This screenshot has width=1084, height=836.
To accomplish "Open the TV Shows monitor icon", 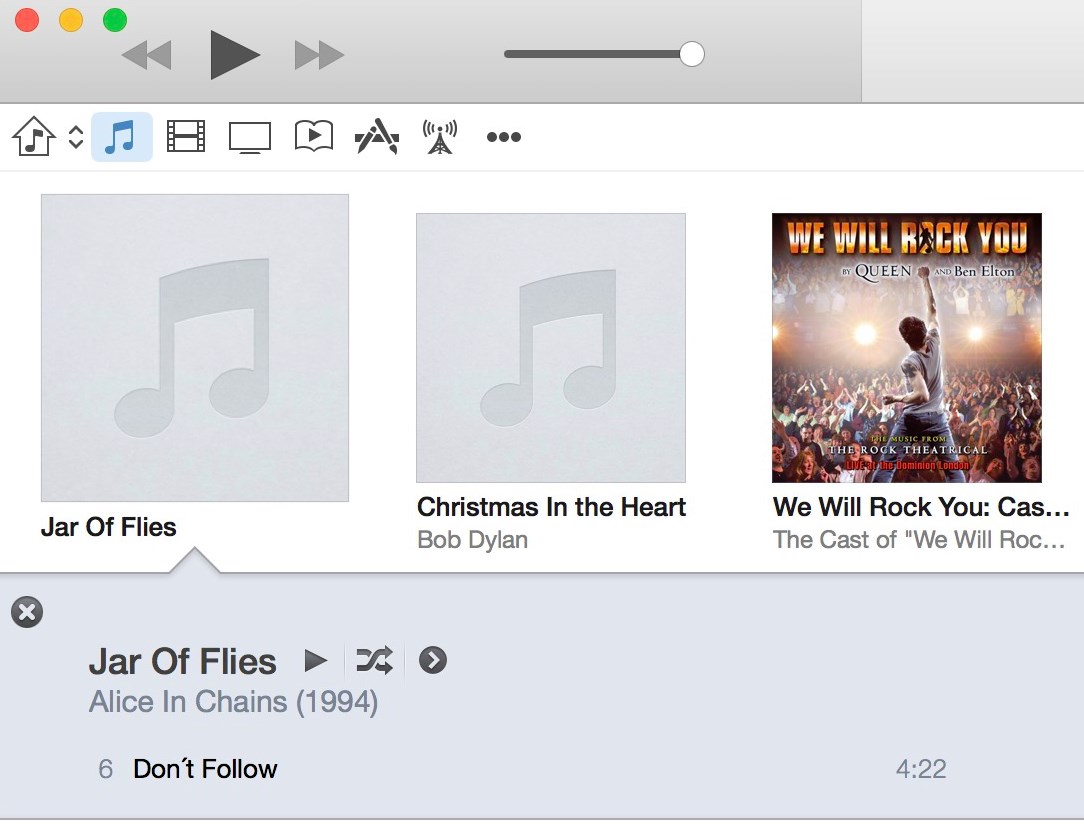I will [x=250, y=137].
